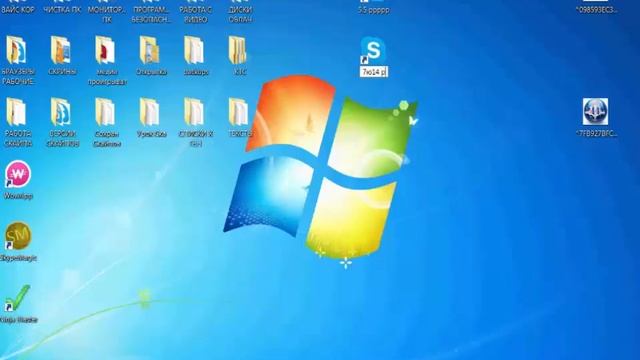This screenshot has width=640, height=360.
Task: Select the pink WowApp shortcut
Action: tap(18, 174)
